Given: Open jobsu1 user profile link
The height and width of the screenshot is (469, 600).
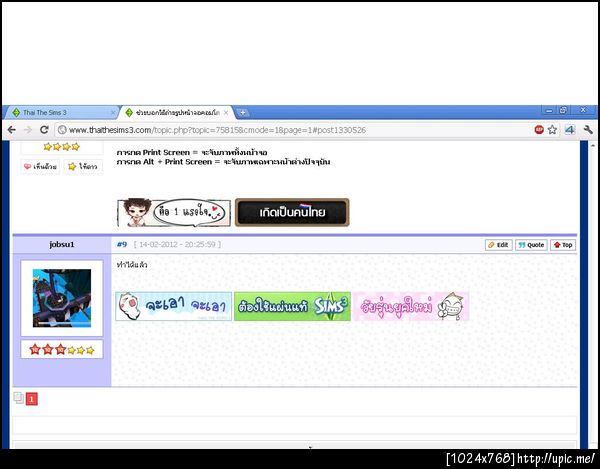Looking at the screenshot, I should coord(62,244).
